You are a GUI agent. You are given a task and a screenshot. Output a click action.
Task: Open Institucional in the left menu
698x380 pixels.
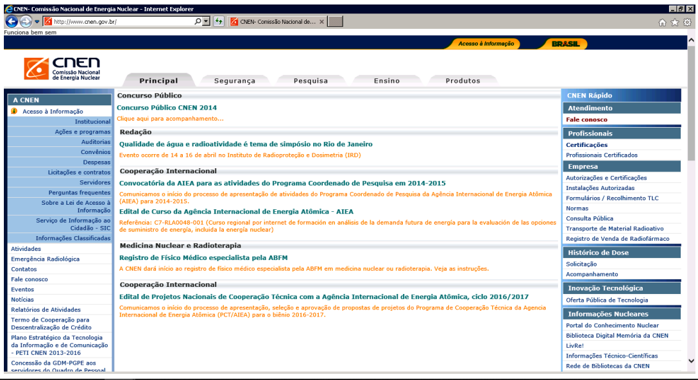tap(93, 121)
